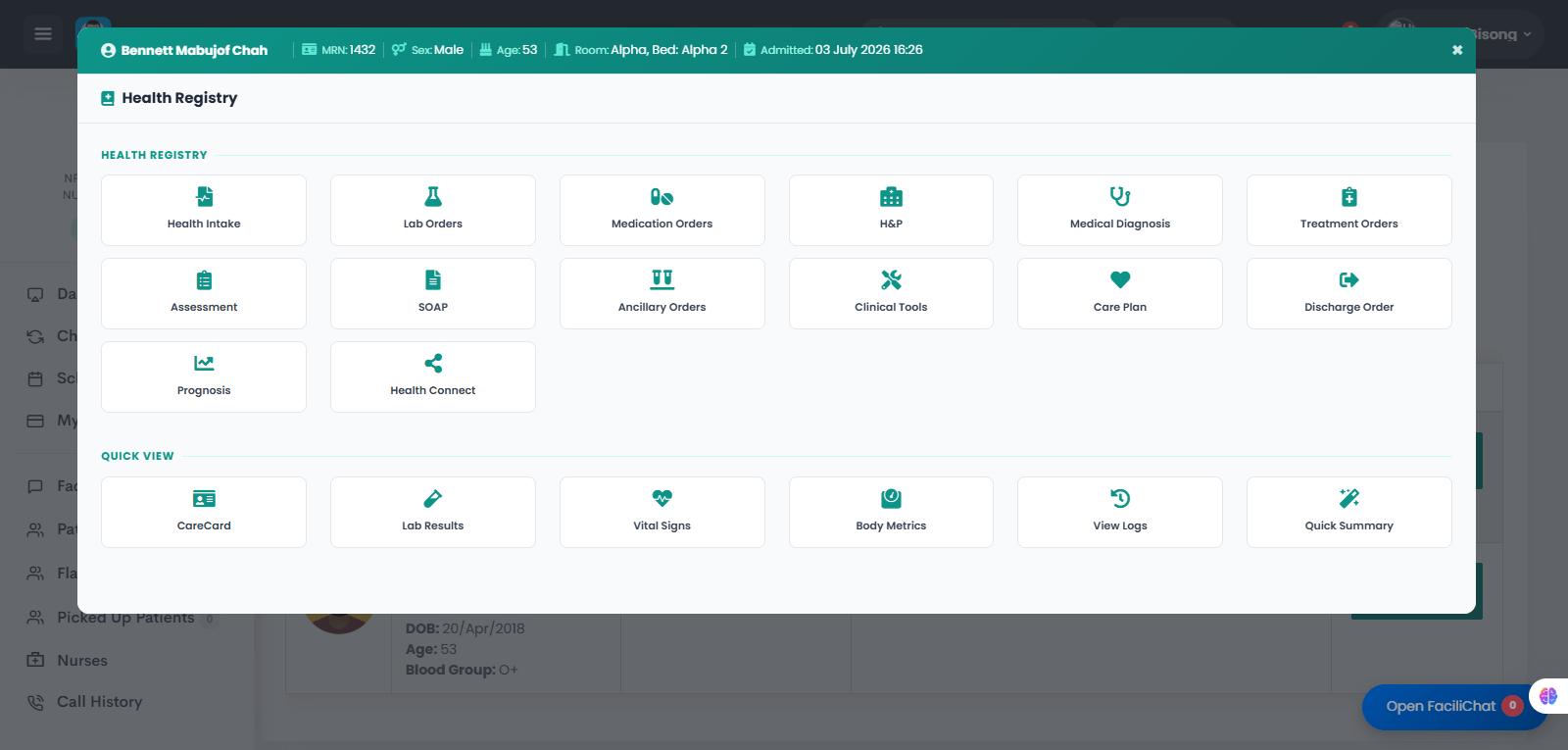1568x750 pixels.
Task: Open Treatment Orders clipboard icon
Action: point(1349,197)
